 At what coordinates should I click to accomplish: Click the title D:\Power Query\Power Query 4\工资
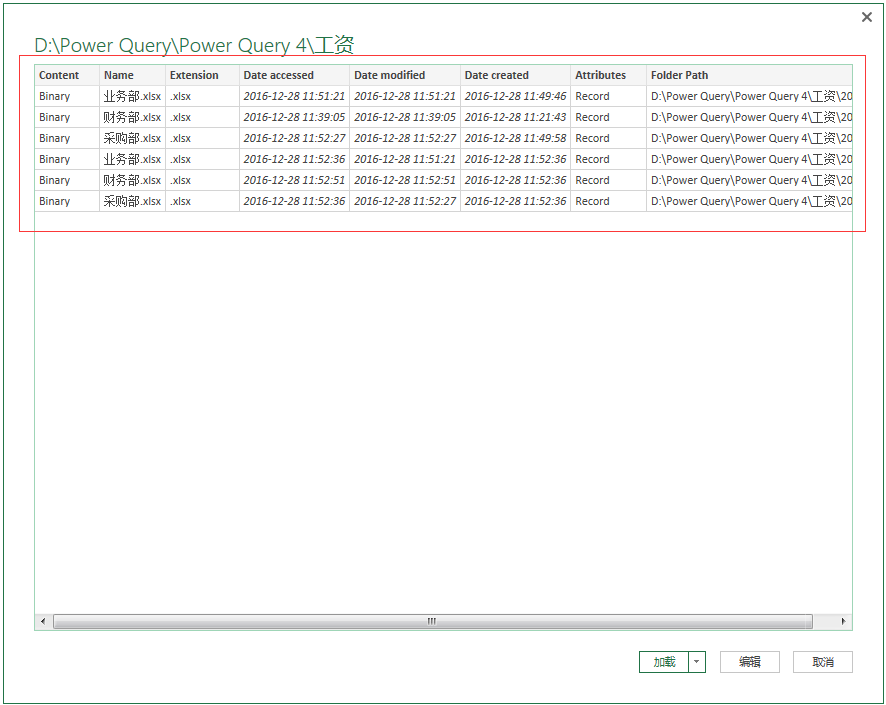coord(194,45)
